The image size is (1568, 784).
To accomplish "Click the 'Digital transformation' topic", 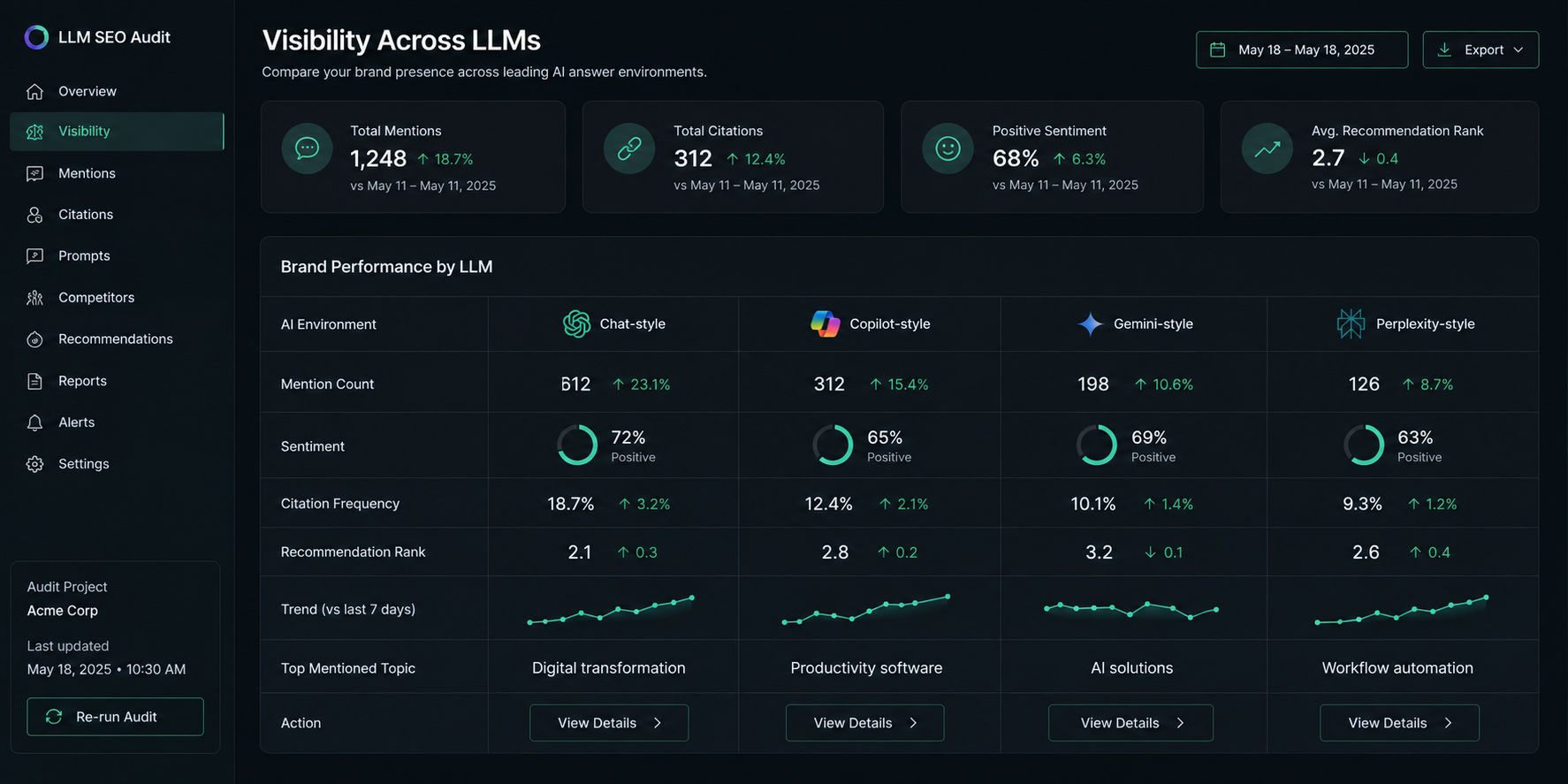I will click(609, 668).
